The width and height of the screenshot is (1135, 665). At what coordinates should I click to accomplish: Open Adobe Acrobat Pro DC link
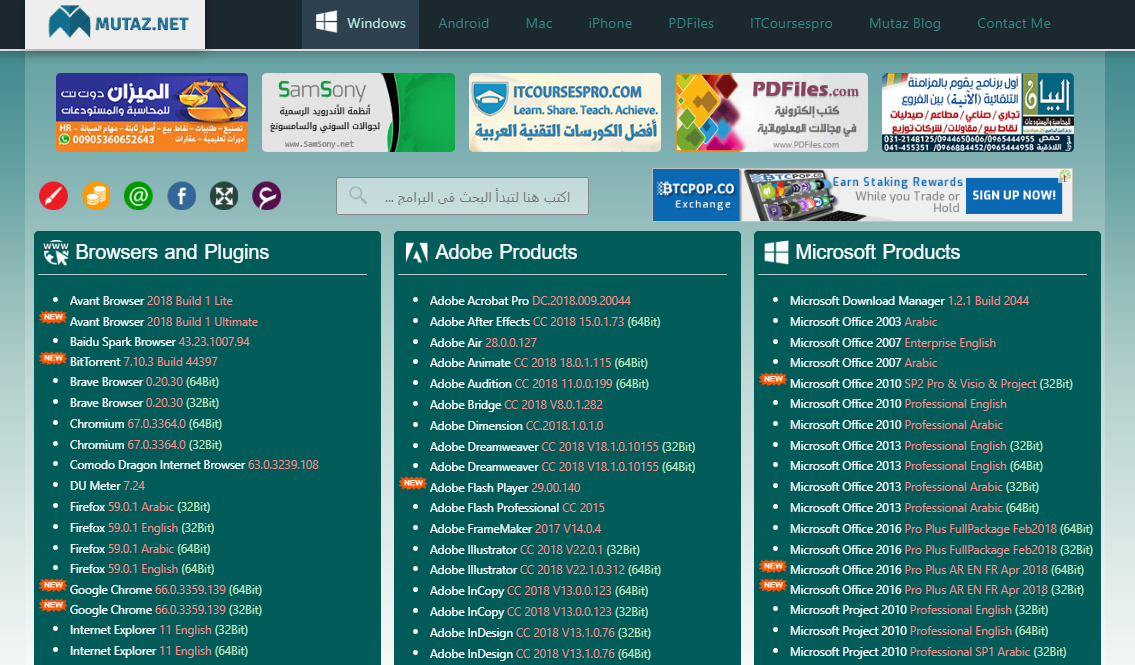click(530, 300)
